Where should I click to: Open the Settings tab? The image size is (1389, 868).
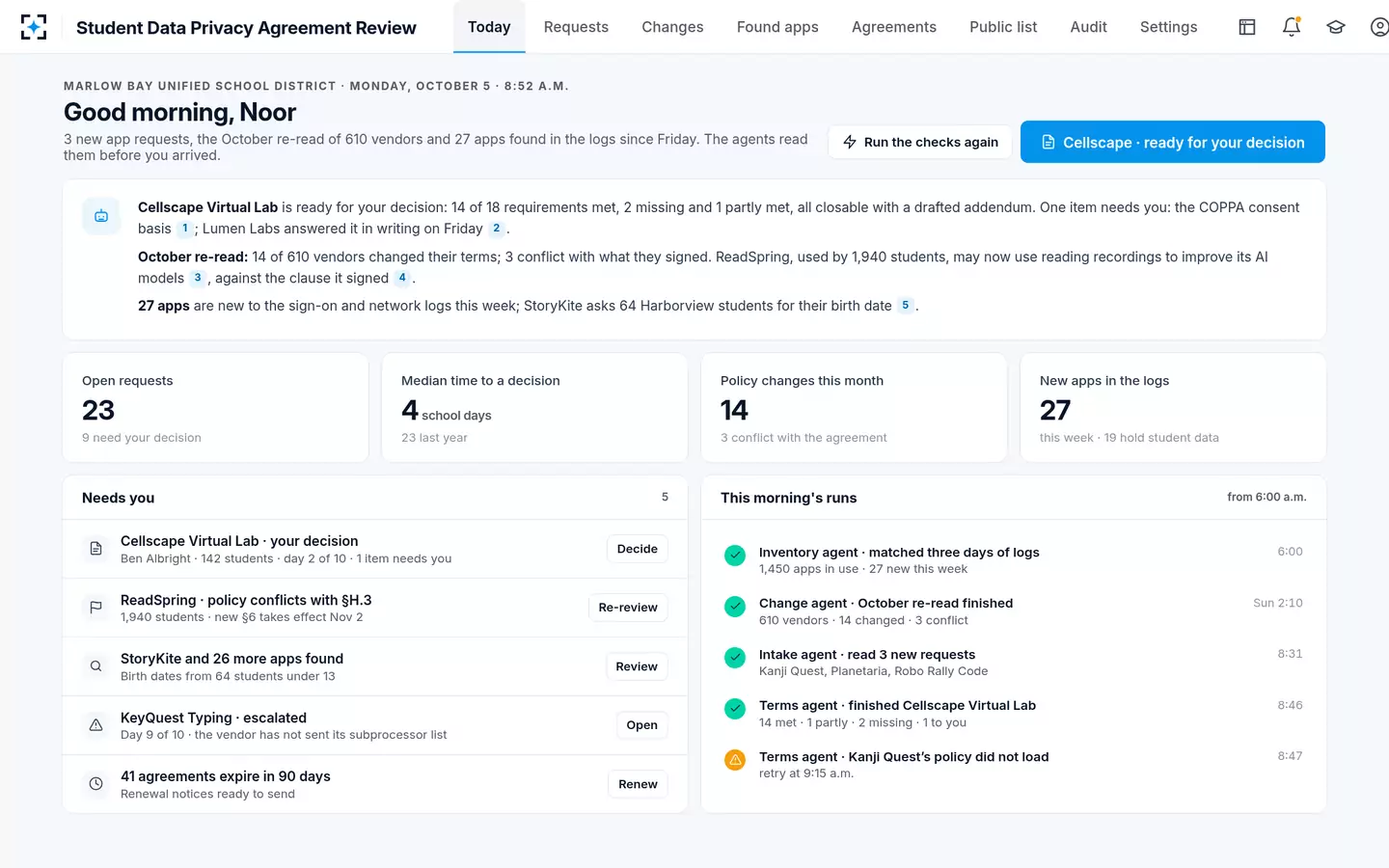(1168, 27)
